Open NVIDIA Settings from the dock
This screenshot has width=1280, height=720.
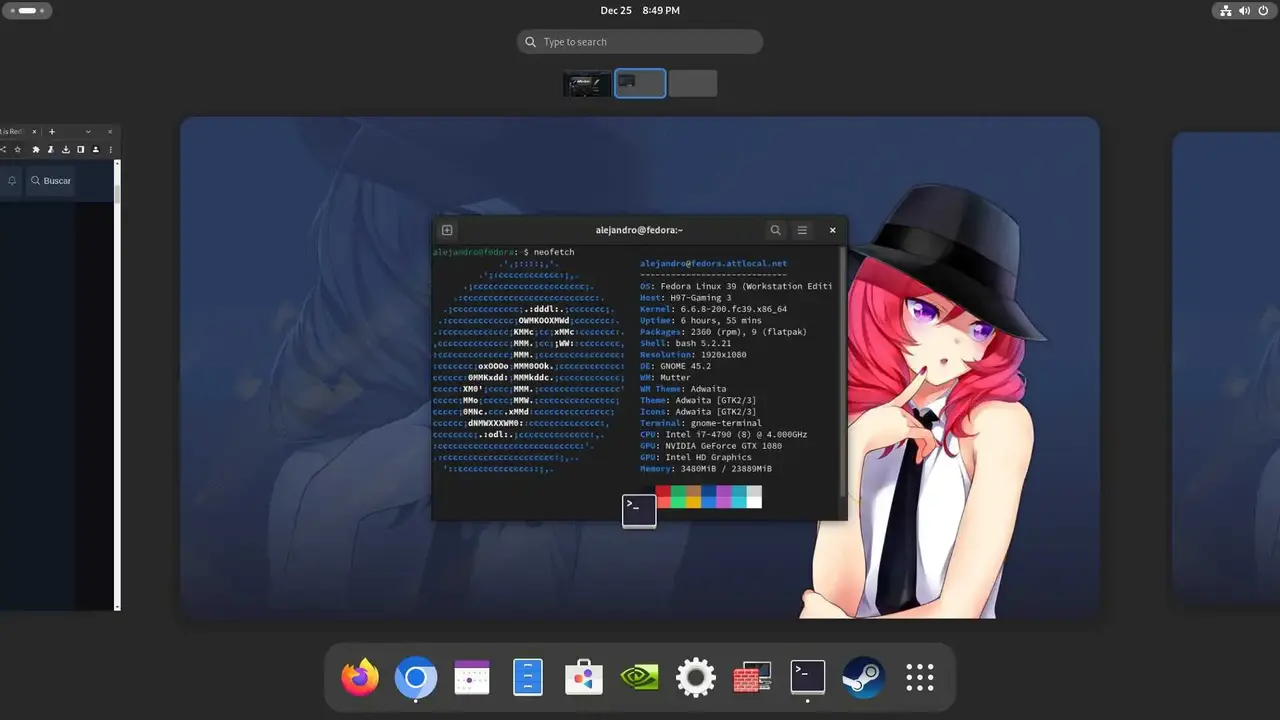pos(640,678)
